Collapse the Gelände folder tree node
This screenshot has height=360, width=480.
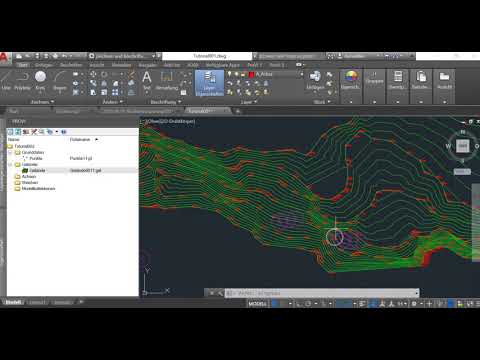pos(10,164)
